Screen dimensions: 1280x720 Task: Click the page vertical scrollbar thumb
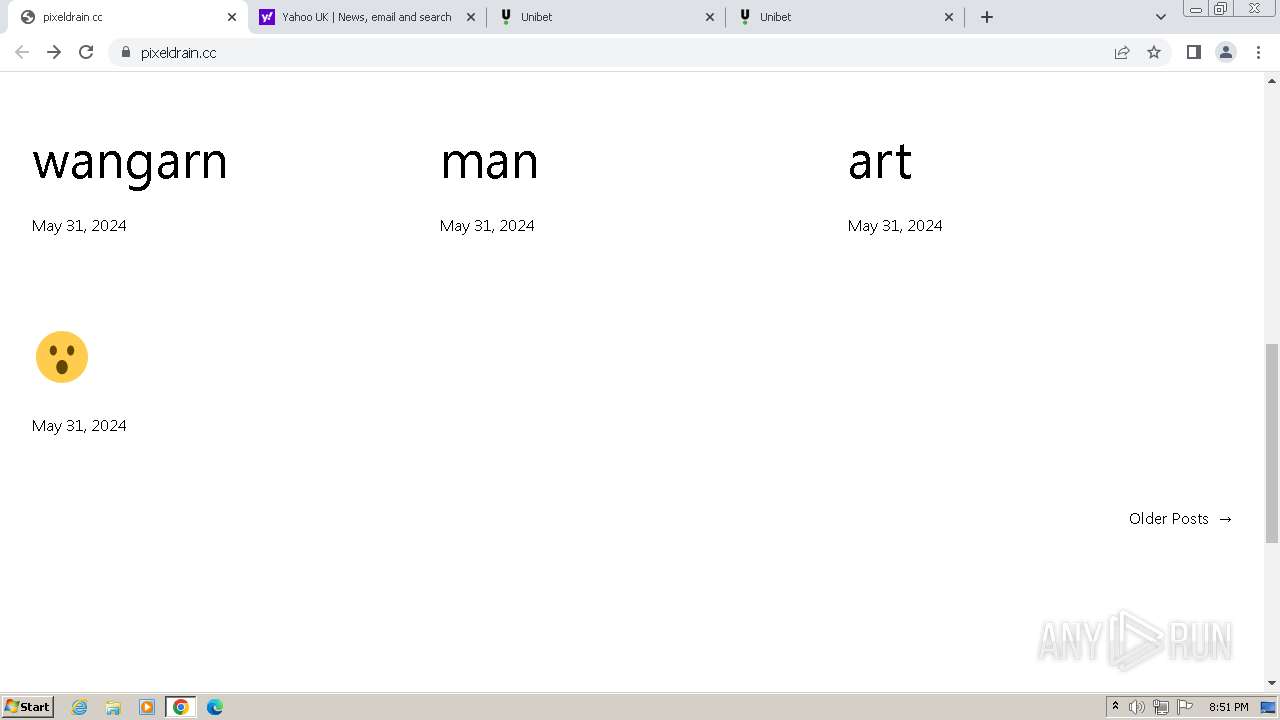(x=1272, y=443)
